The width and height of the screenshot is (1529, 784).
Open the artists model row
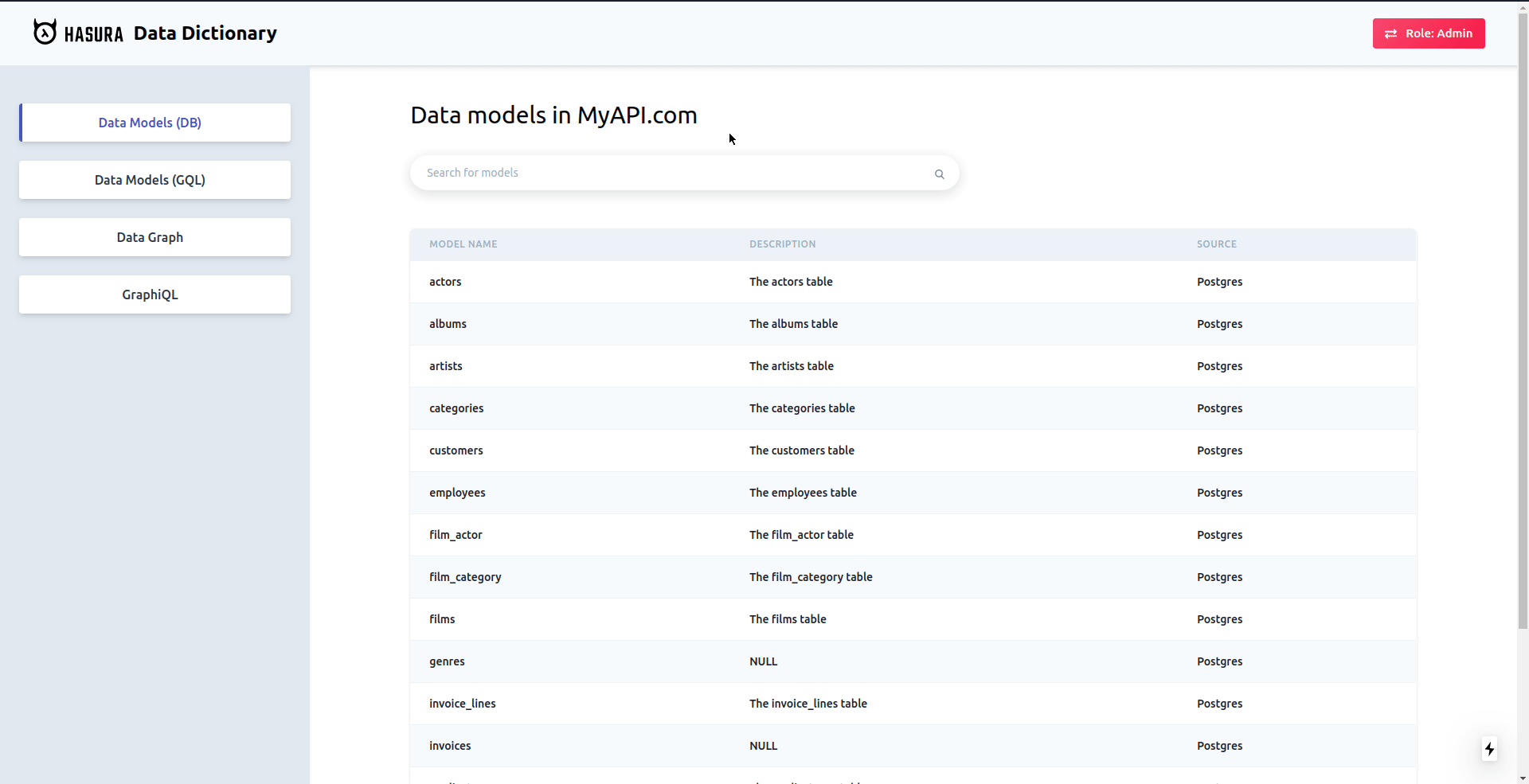[913, 366]
